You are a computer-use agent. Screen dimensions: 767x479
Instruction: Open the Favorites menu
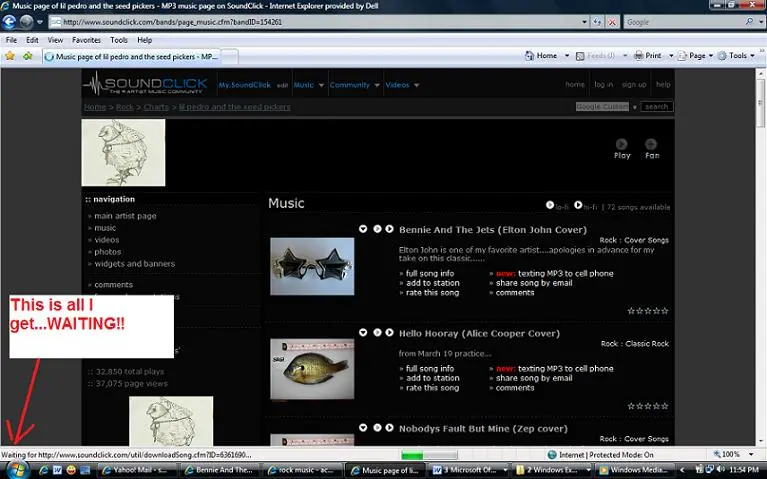point(86,40)
